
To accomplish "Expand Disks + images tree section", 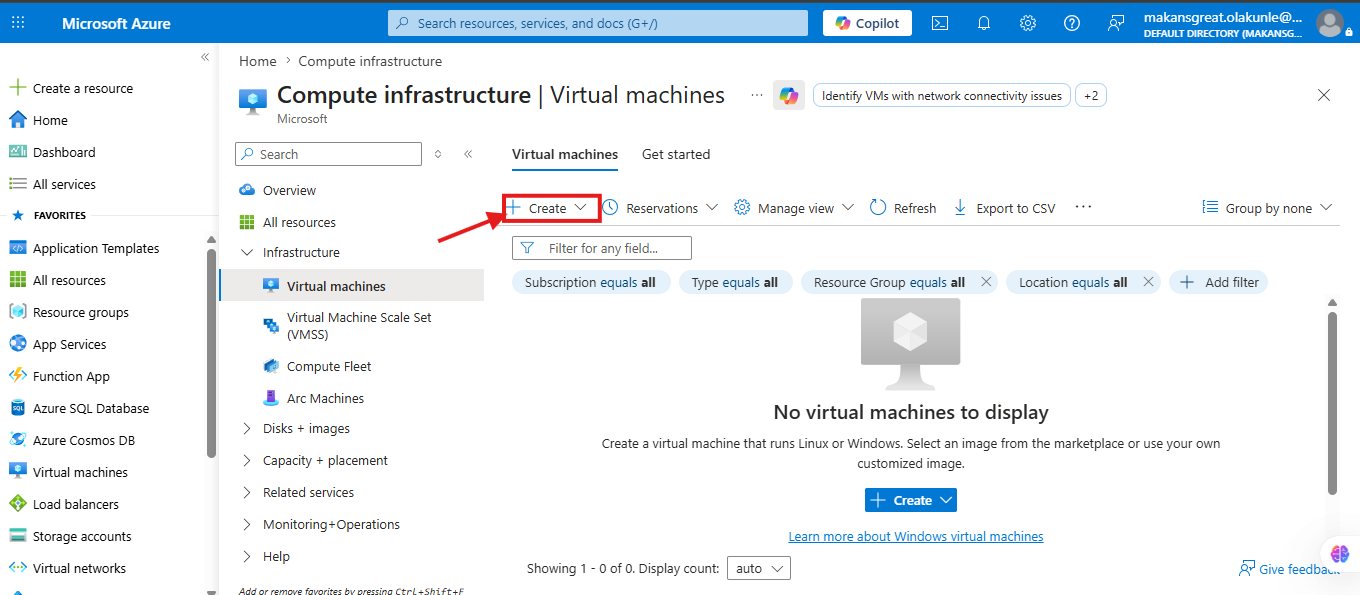I will click(247, 428).
